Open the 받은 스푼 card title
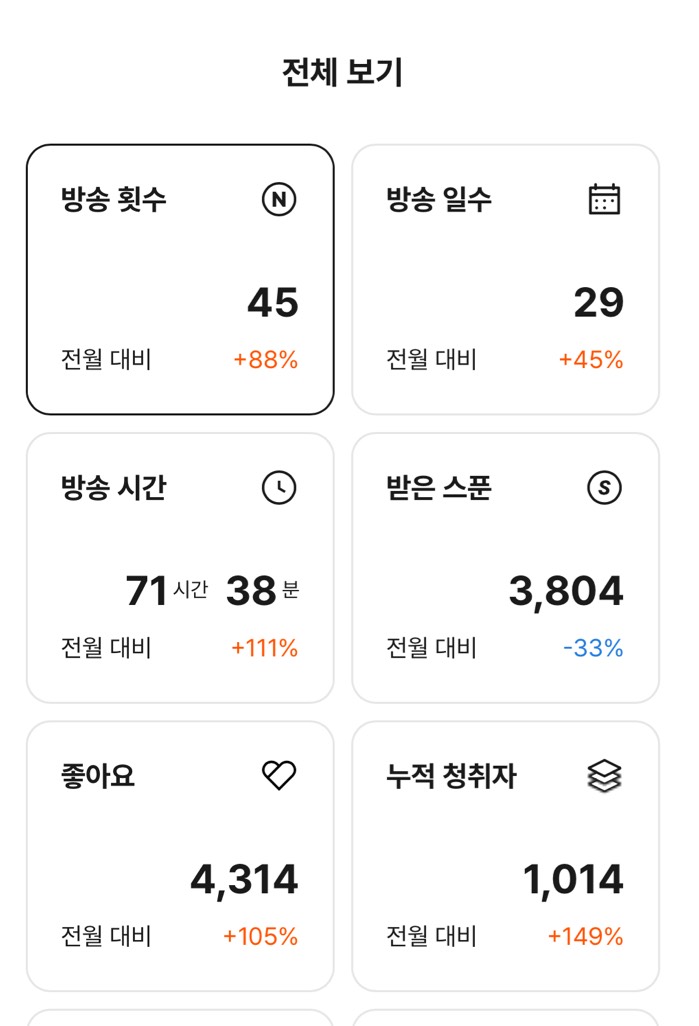 pos(439,488)
